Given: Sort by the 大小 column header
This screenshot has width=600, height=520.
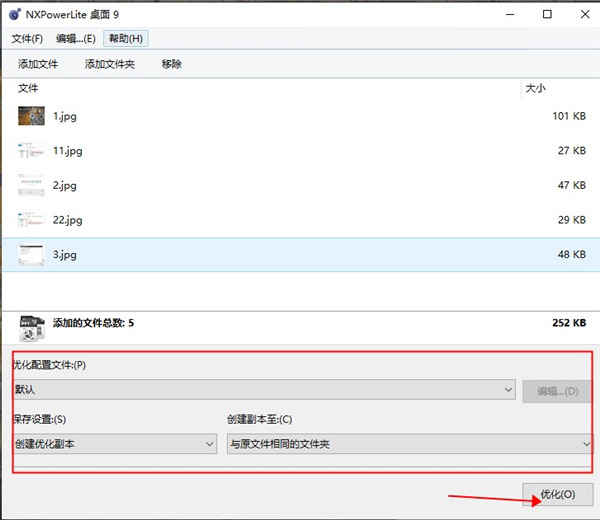Looking at the screenshot, I should click(x=535, y=88).
